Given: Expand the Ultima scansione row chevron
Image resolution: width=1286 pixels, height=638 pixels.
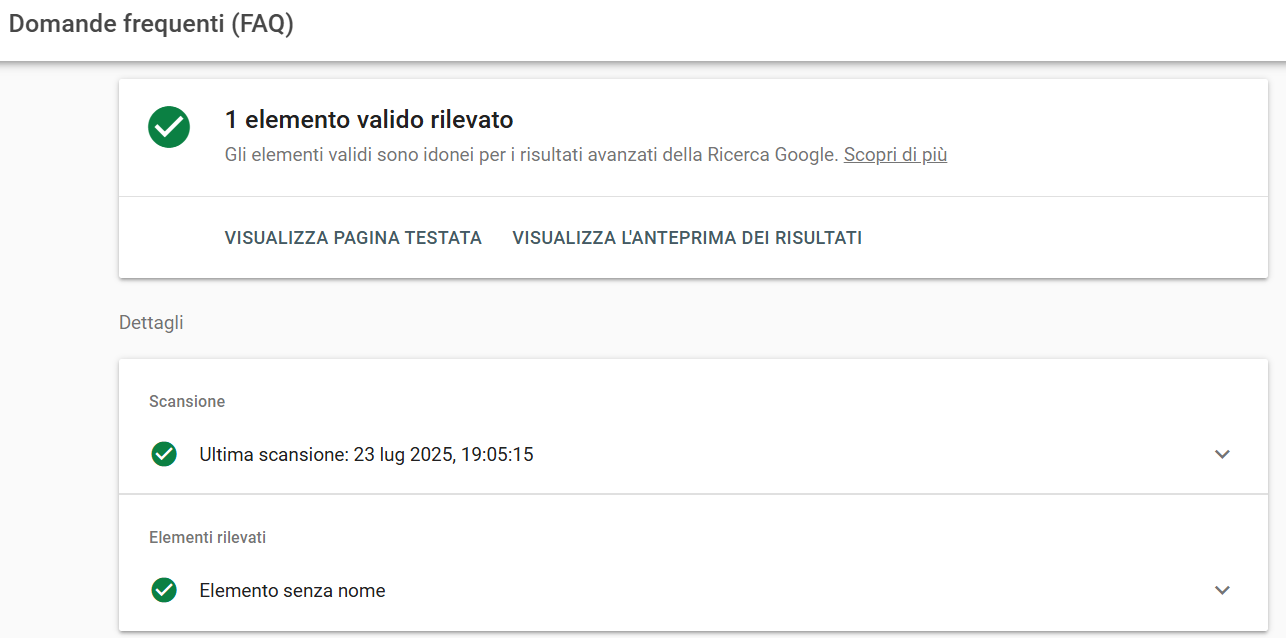Looking at the screenshot, I should click(x=1222, y=454).
